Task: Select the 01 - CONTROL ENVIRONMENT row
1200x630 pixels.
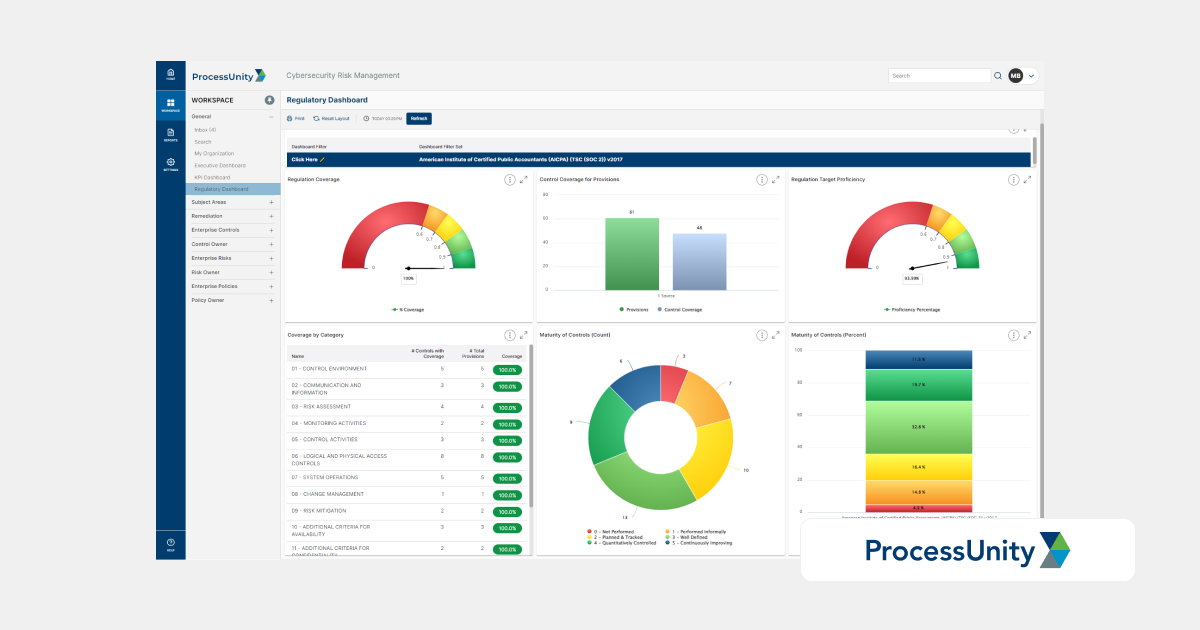Action: pos(406,369)
